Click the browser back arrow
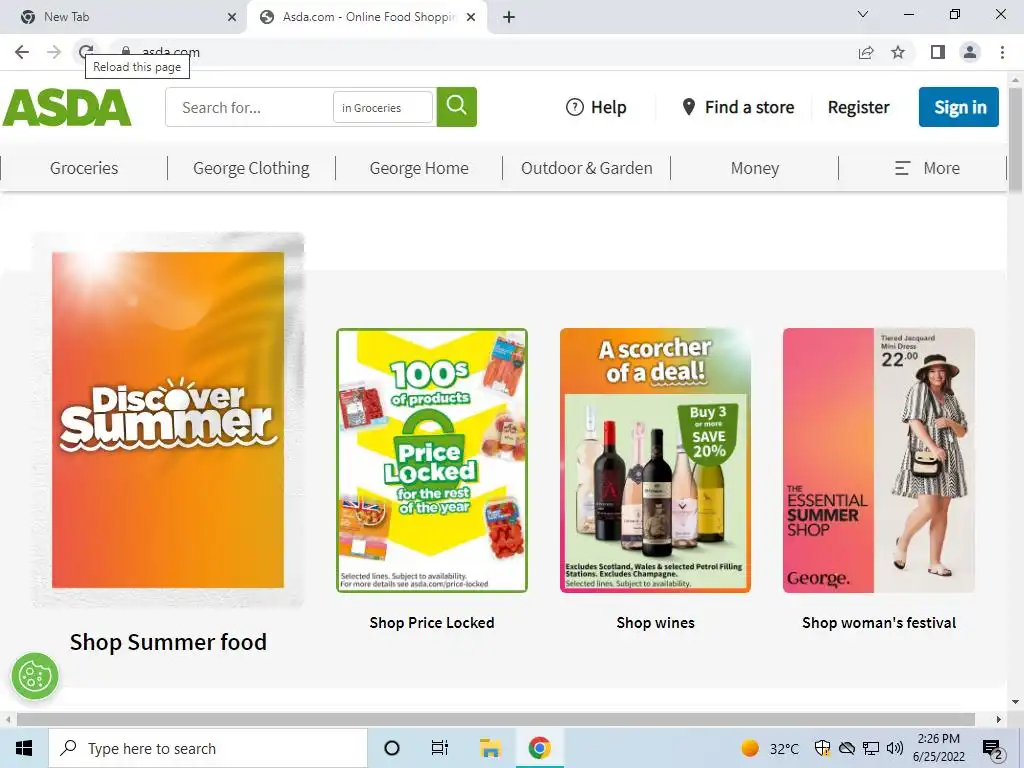 (22, 52)
